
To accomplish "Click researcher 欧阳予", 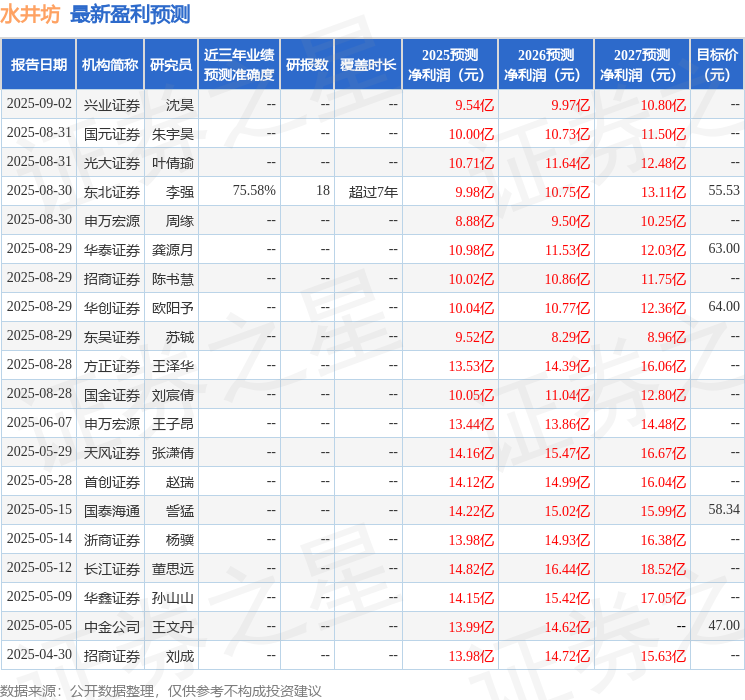I will click(173, 308).
